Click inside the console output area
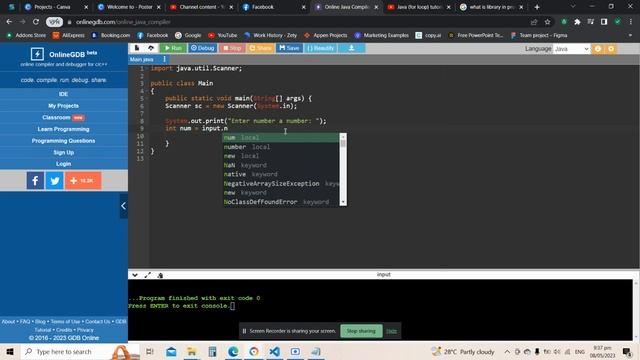This screenshot has height=360, width=640. 380,310
